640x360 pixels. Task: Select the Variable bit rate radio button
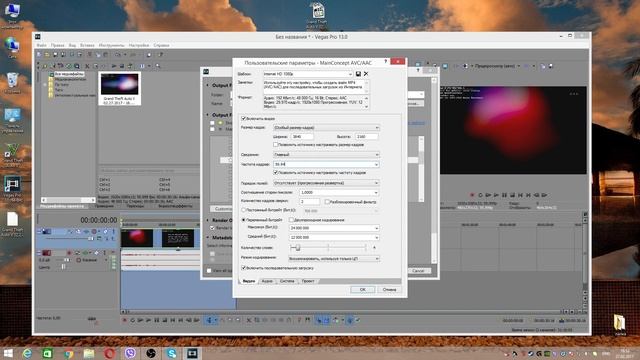pos(244,220)
